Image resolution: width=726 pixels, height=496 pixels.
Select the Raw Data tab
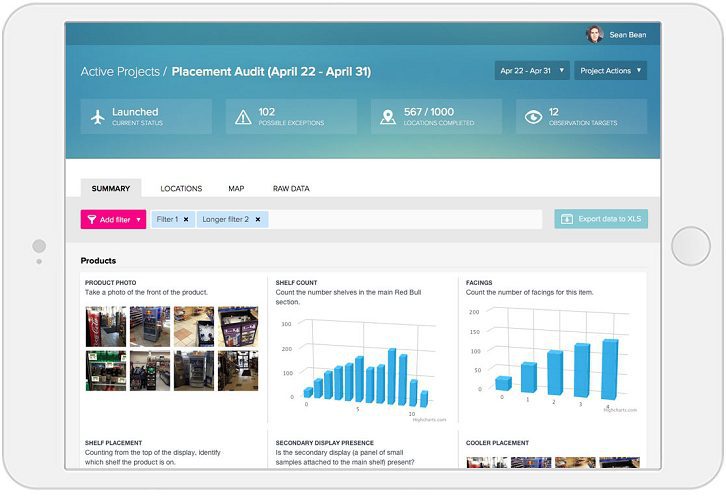click(291, 188)
